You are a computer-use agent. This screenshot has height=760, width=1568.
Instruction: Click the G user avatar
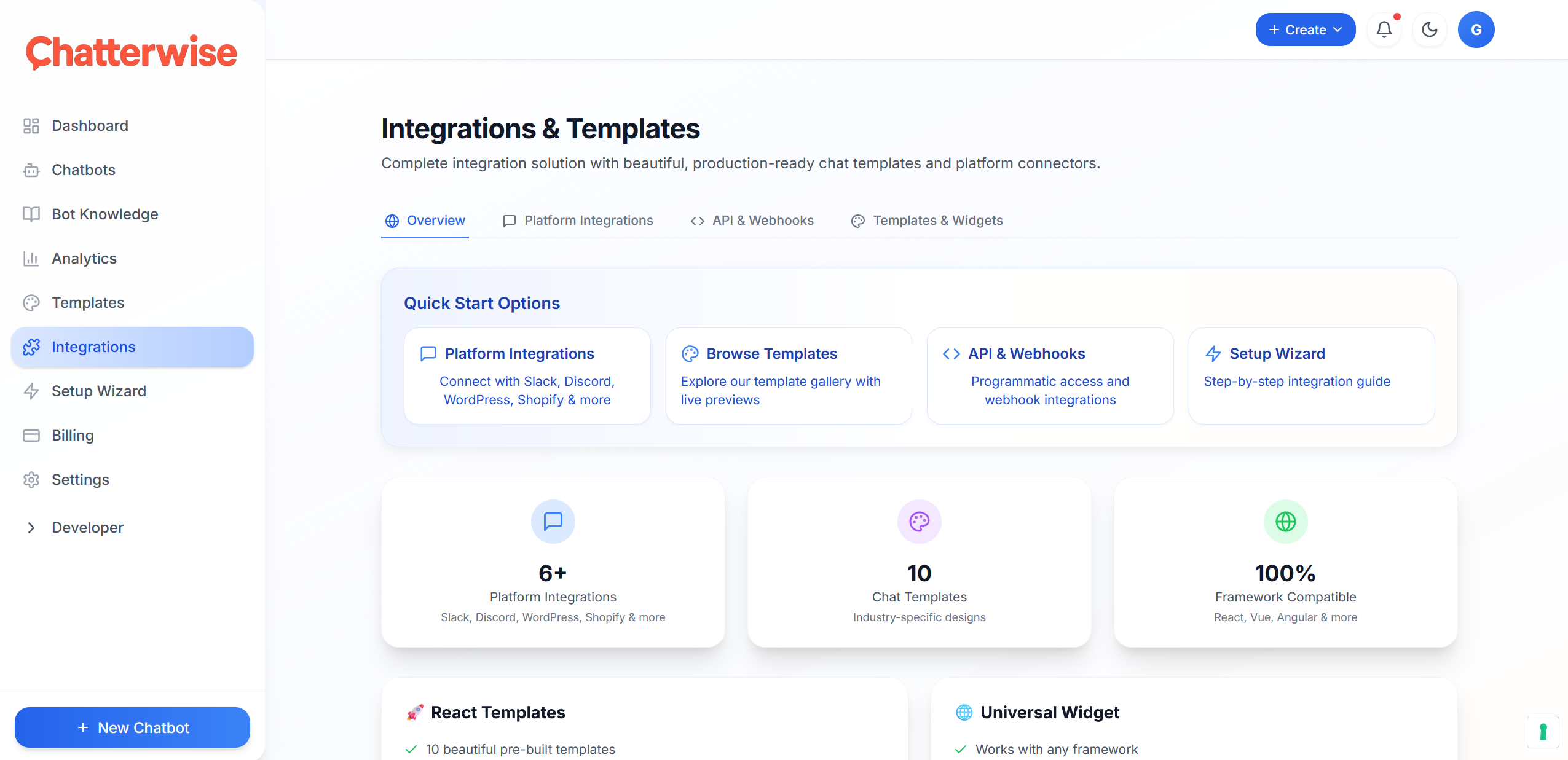[x=1476, y=29]
